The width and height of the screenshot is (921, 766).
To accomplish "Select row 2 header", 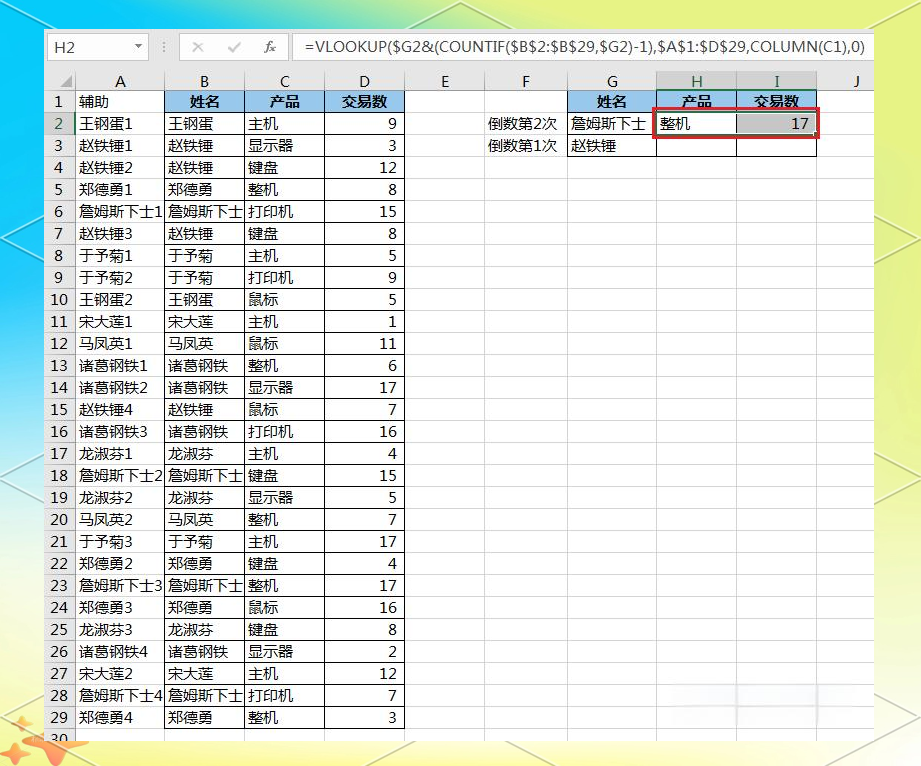I will point(59,123).
